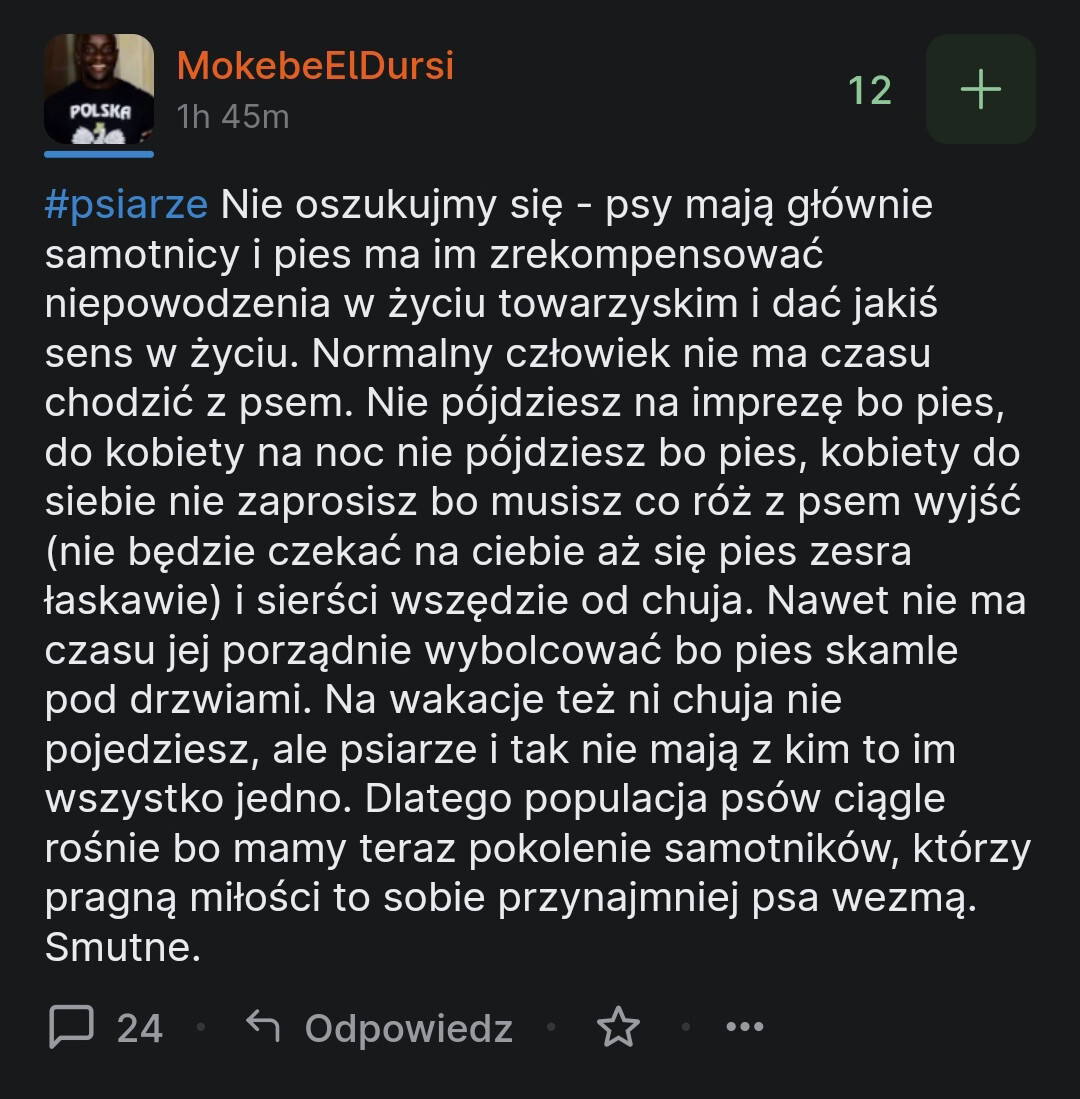Click the vote count showing 12
The image size is (1080, 1099).
point(869,91)
